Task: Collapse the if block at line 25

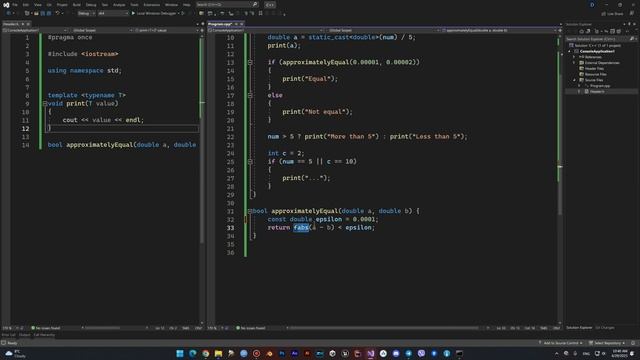Action: tap(250, 162)
